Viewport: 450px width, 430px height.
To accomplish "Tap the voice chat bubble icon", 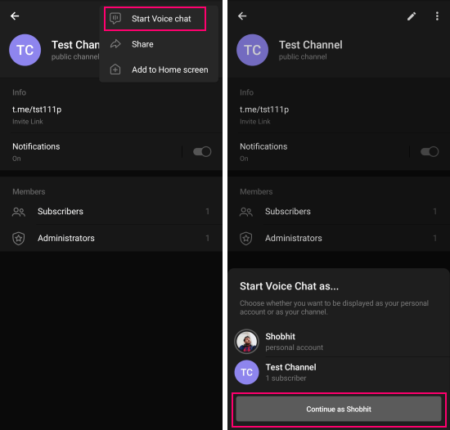I will [115, 18].
